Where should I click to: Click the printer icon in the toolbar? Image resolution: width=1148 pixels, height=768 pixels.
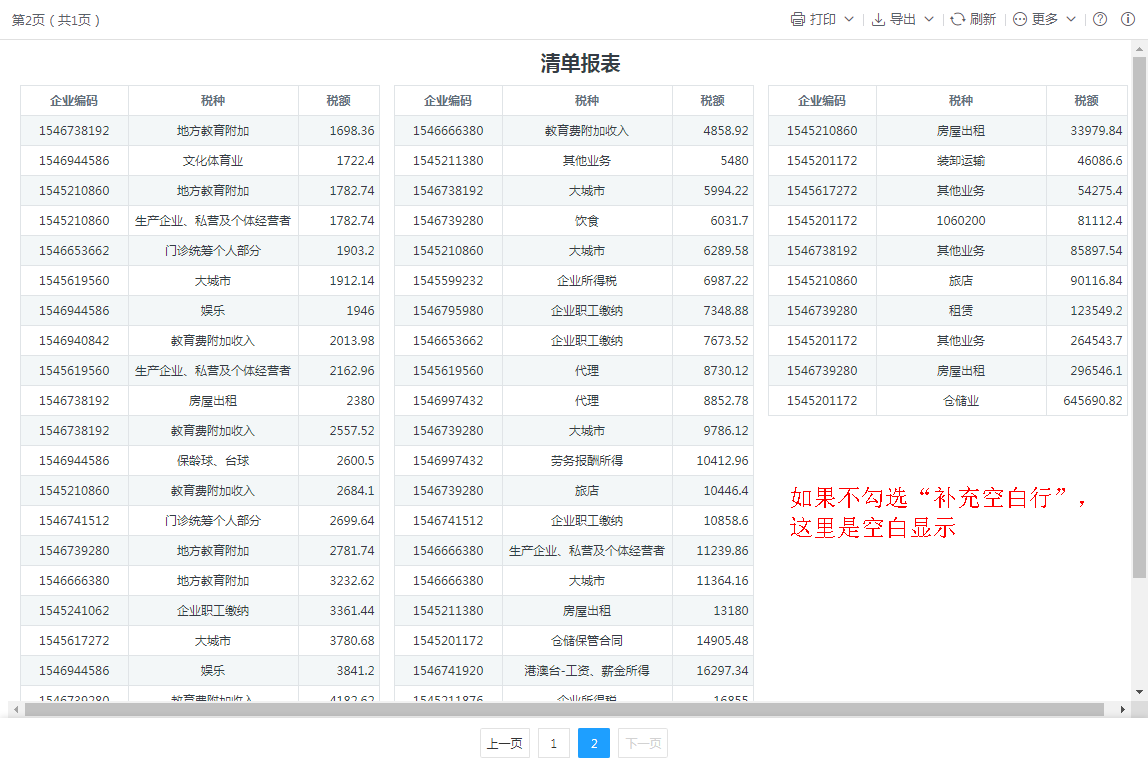point(798,19)
